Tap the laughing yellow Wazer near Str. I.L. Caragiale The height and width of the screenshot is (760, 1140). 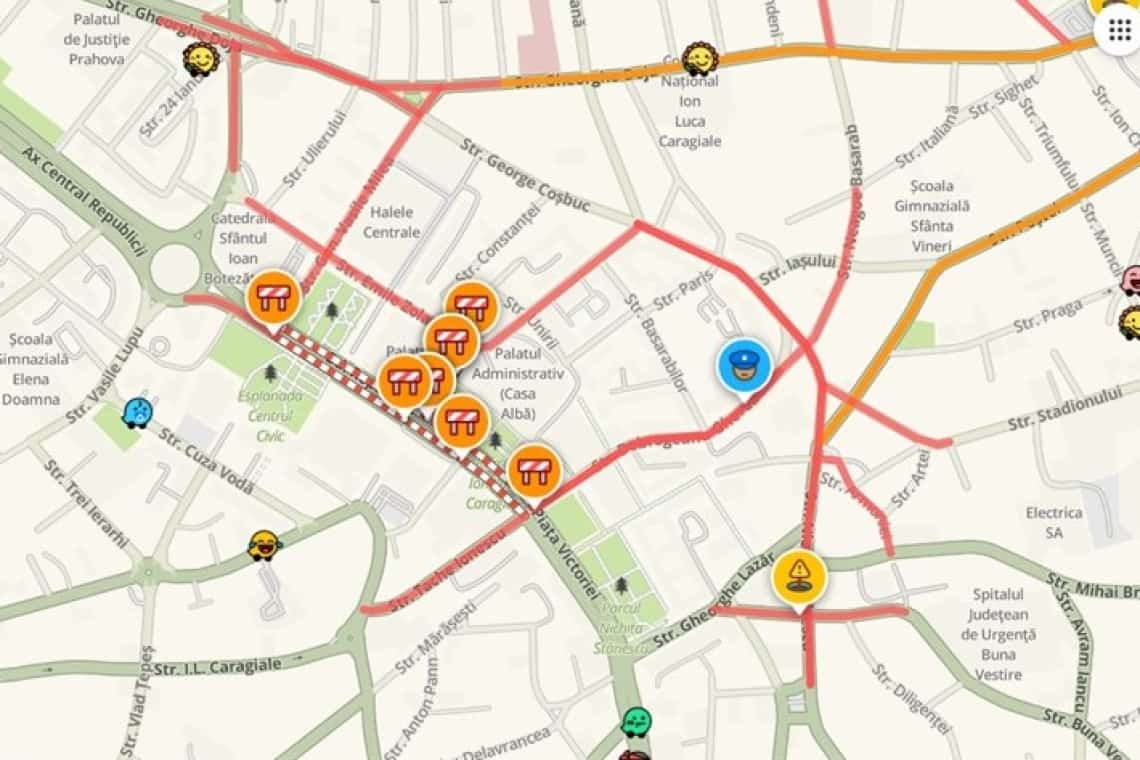coord(263,545)
